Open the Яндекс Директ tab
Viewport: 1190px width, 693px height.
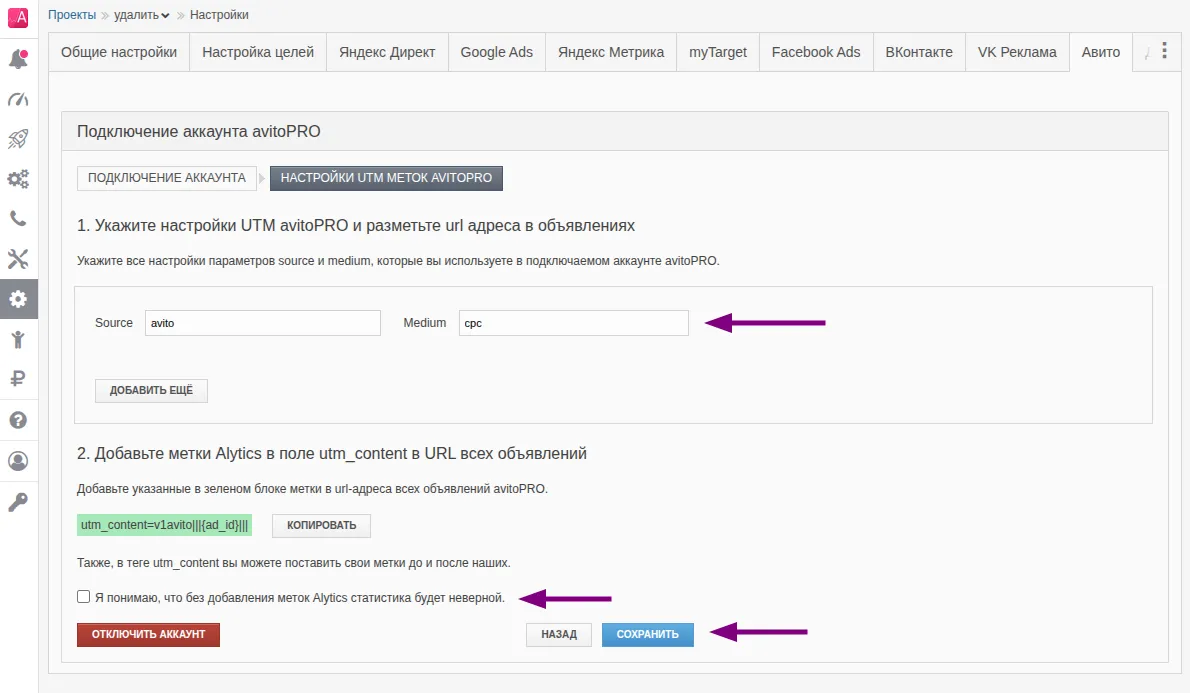(387, 52)
